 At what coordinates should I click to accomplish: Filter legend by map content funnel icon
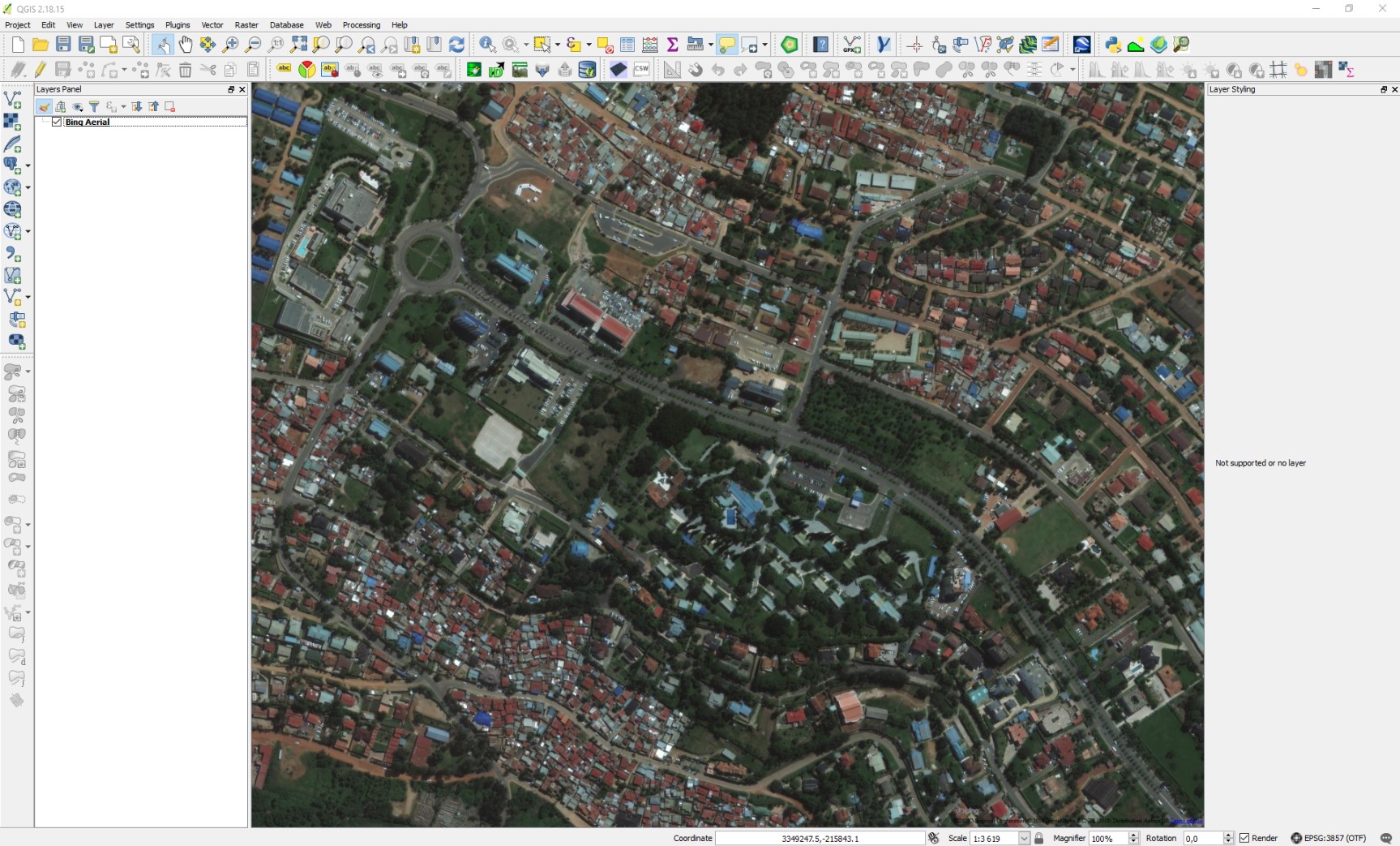94,106
